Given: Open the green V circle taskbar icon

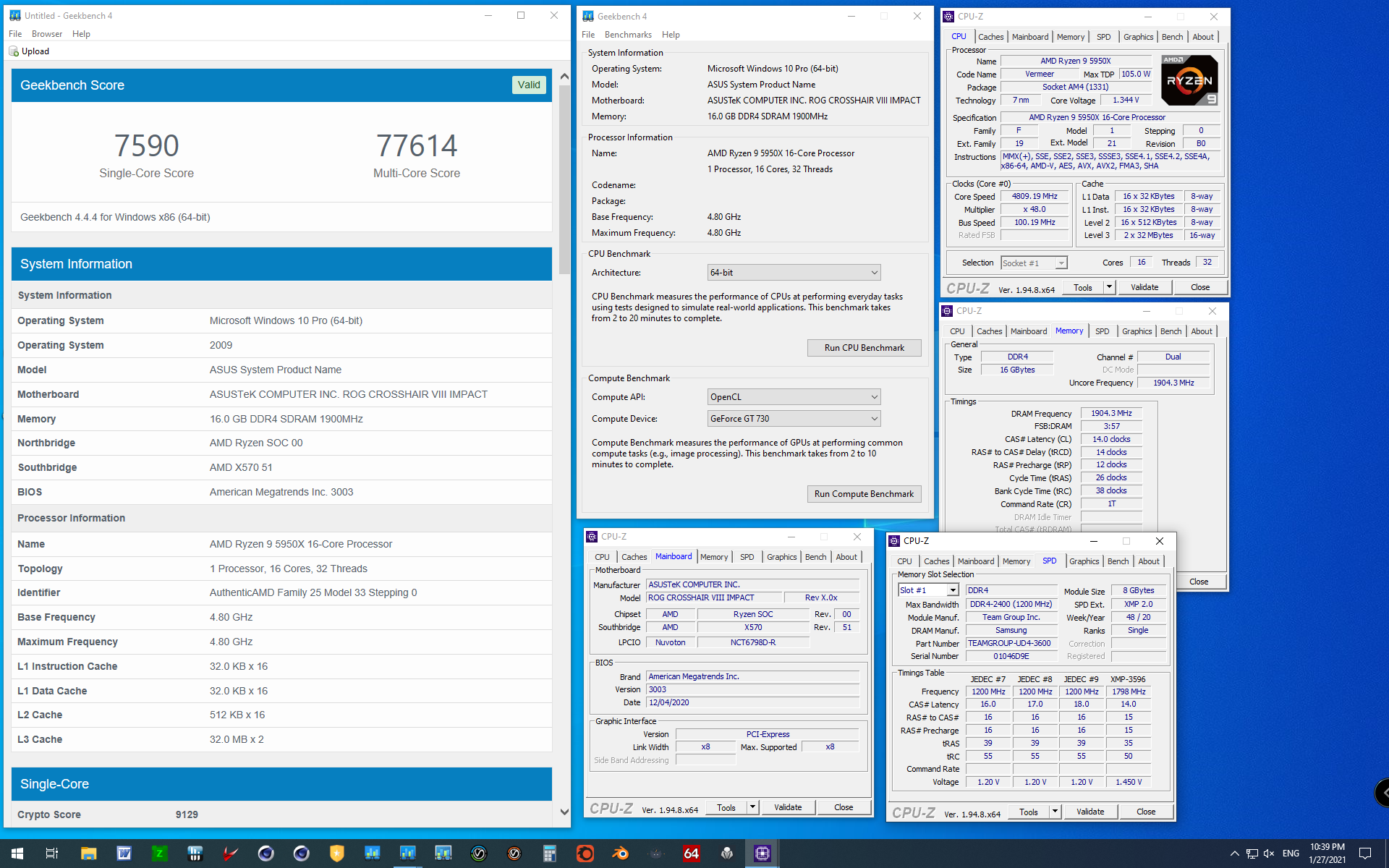Looking at the screenshot, I should (x=479, y=854).
